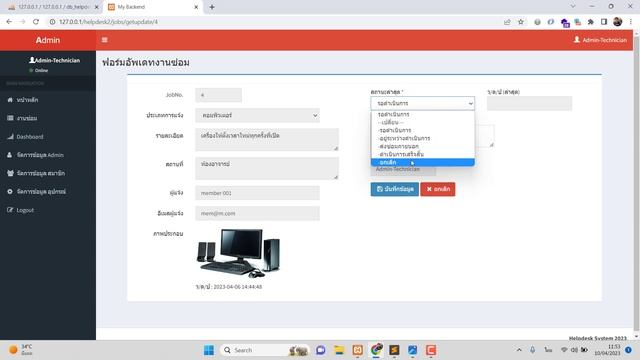Open the browser profile avatar
Screen dimensions: 640x360
pos(618,22)
